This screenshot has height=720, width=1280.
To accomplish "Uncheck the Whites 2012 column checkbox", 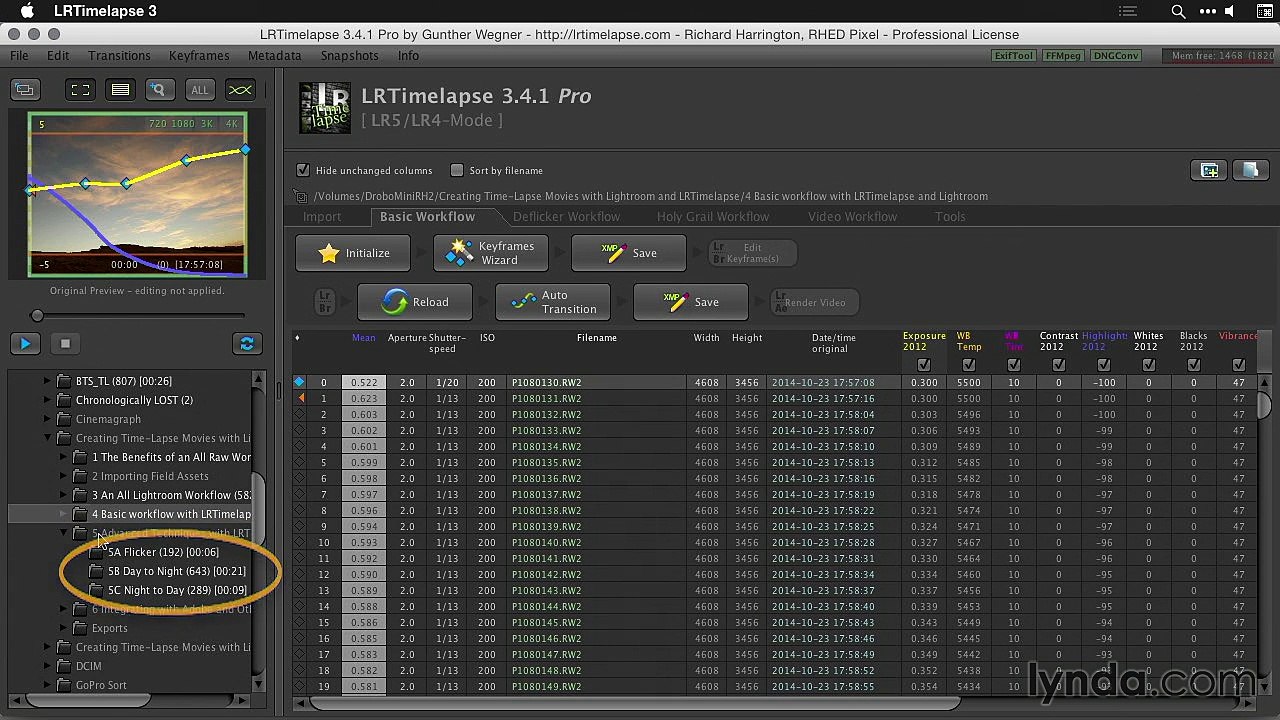I will pyautogui.click(x=1148, y=365).
